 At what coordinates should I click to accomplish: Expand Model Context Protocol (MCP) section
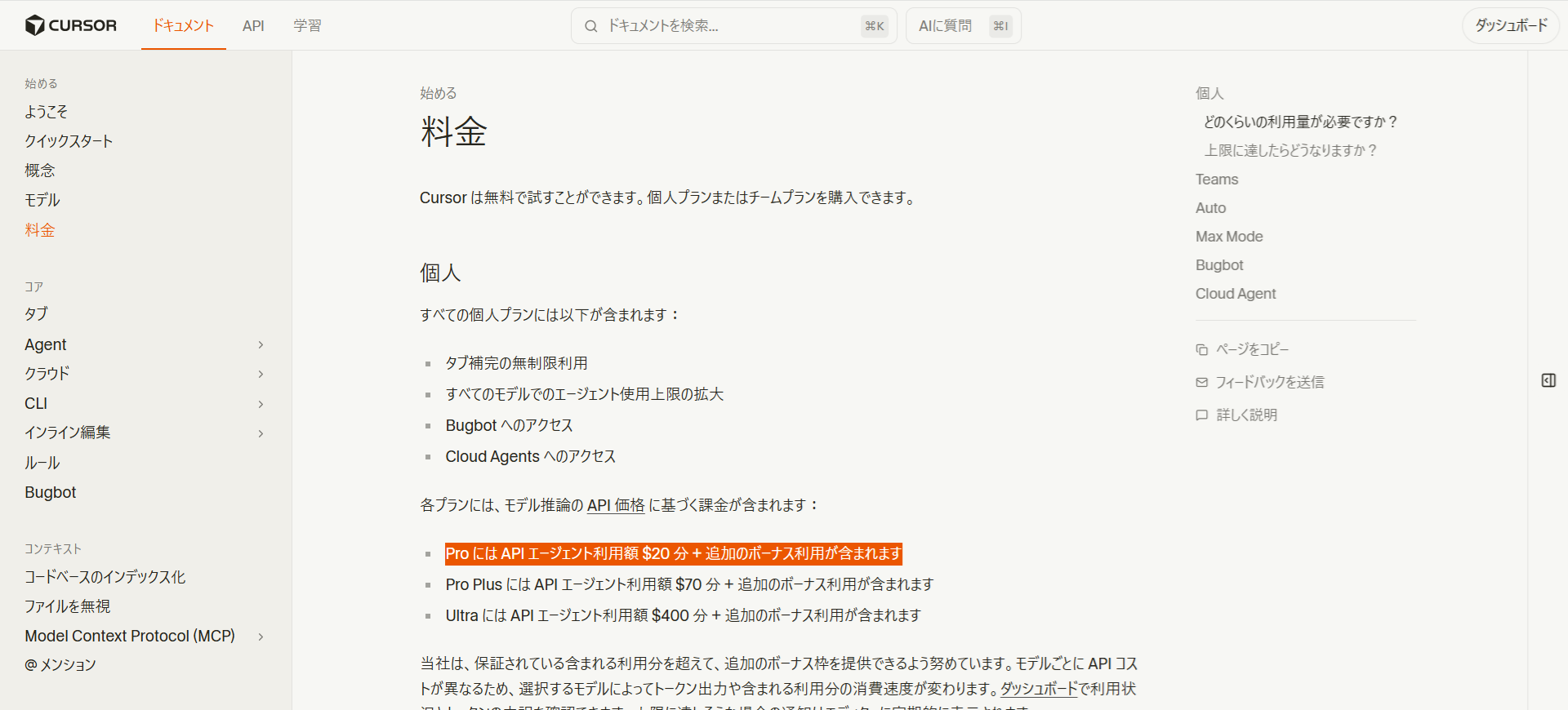tap(261, 637)
